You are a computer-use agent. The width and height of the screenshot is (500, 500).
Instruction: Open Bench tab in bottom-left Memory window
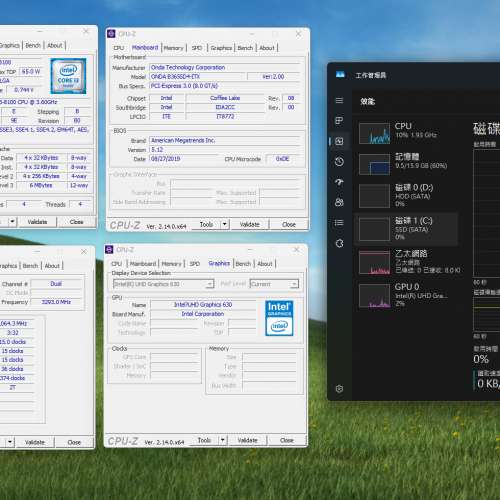point(30,266)
